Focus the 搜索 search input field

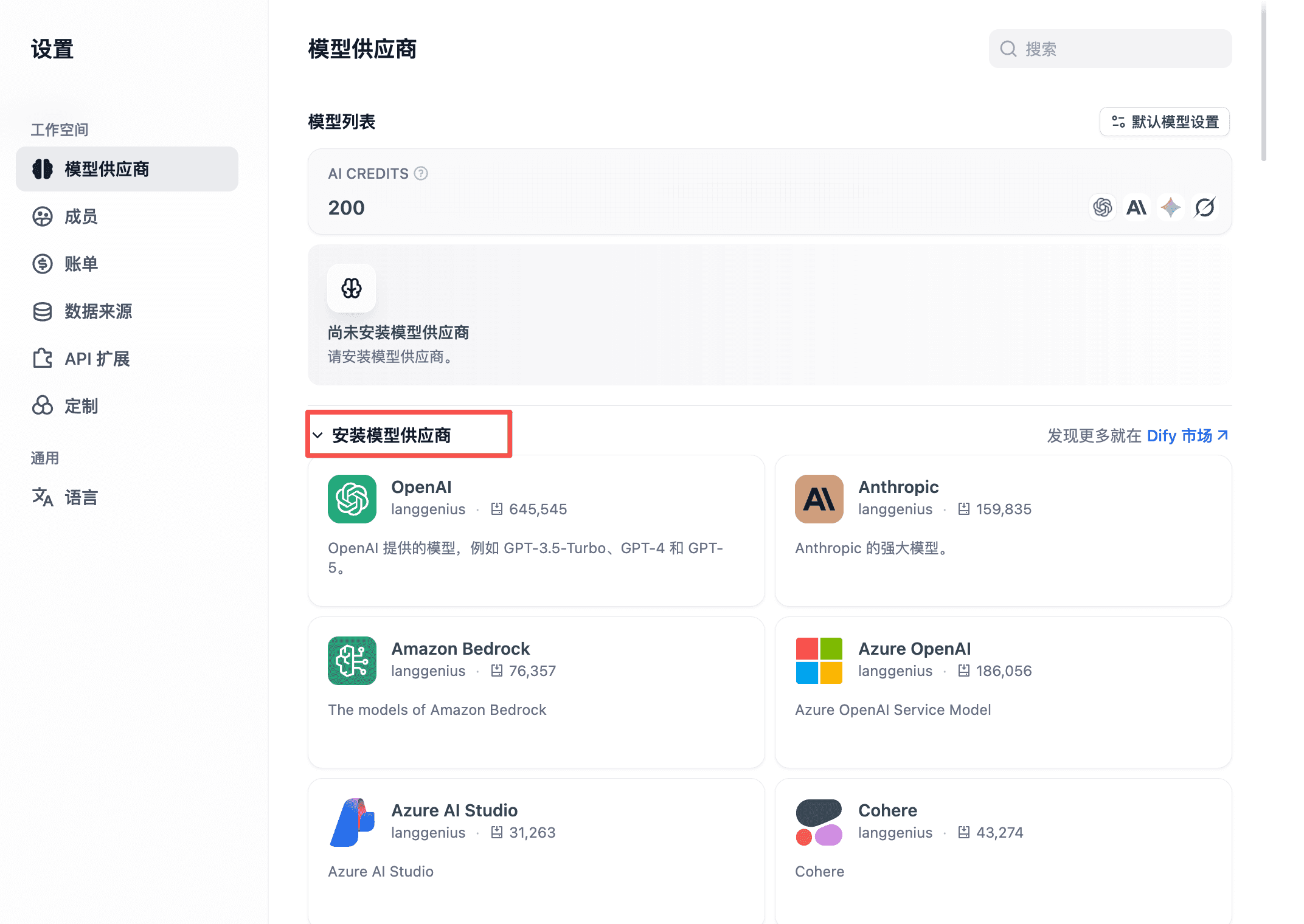click(x=1111, y=49)
